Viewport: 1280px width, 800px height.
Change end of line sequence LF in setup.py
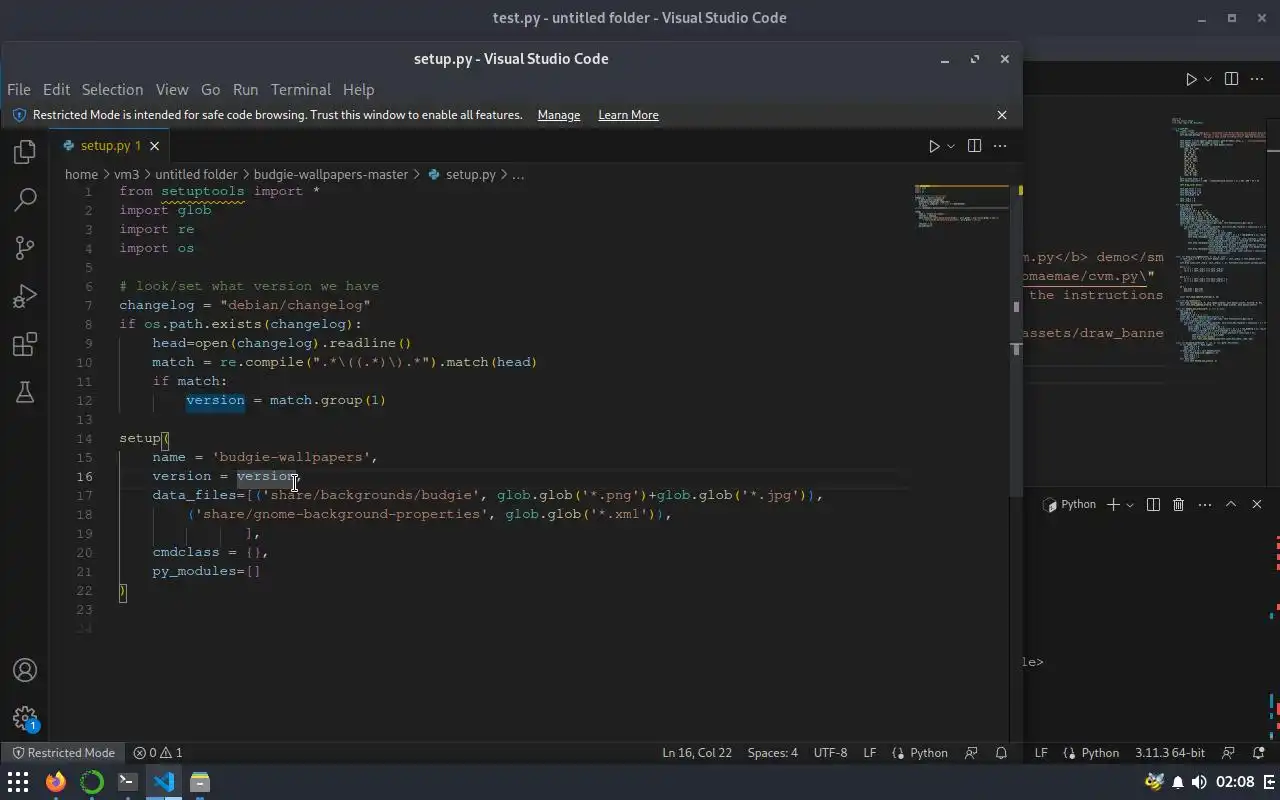coord(870,753)
